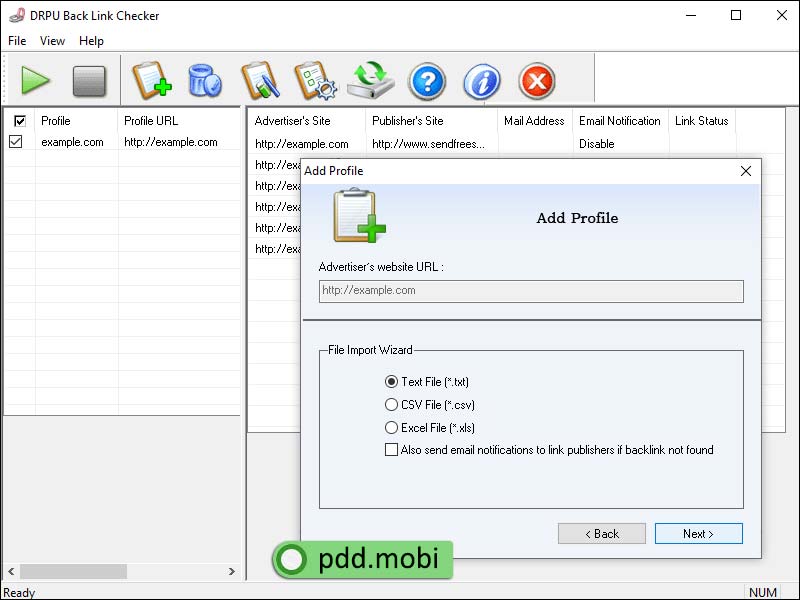
Task: Click the Delete Profile trash bin icon
Action: [x=205, y=80]
